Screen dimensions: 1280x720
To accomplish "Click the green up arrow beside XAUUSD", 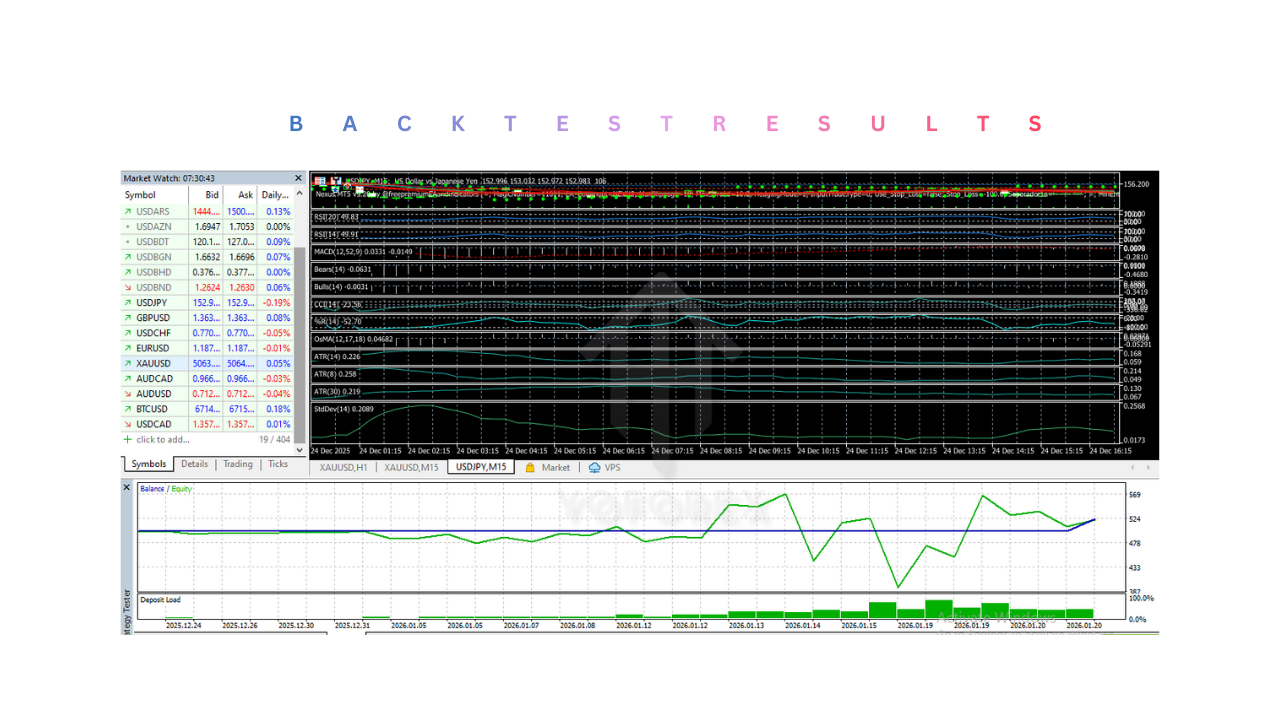I will click(x=127, y=363).
